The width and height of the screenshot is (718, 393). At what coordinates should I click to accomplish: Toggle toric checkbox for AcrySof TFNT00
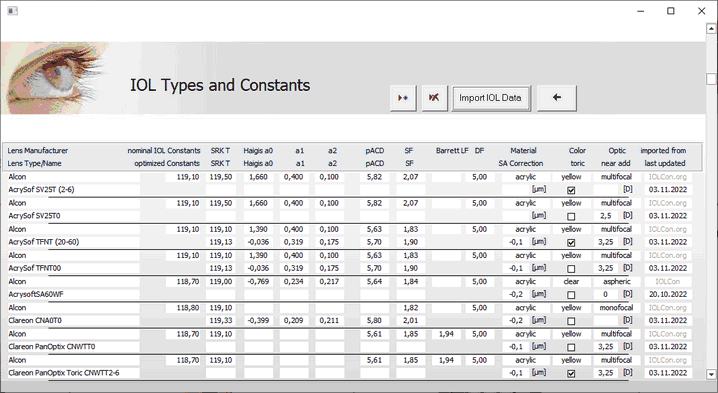[571, 269]
